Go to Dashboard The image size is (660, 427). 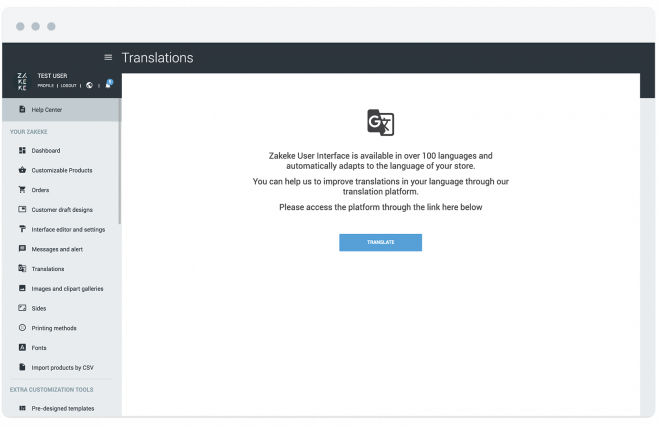pyautogui.click(x=45, y=151)
